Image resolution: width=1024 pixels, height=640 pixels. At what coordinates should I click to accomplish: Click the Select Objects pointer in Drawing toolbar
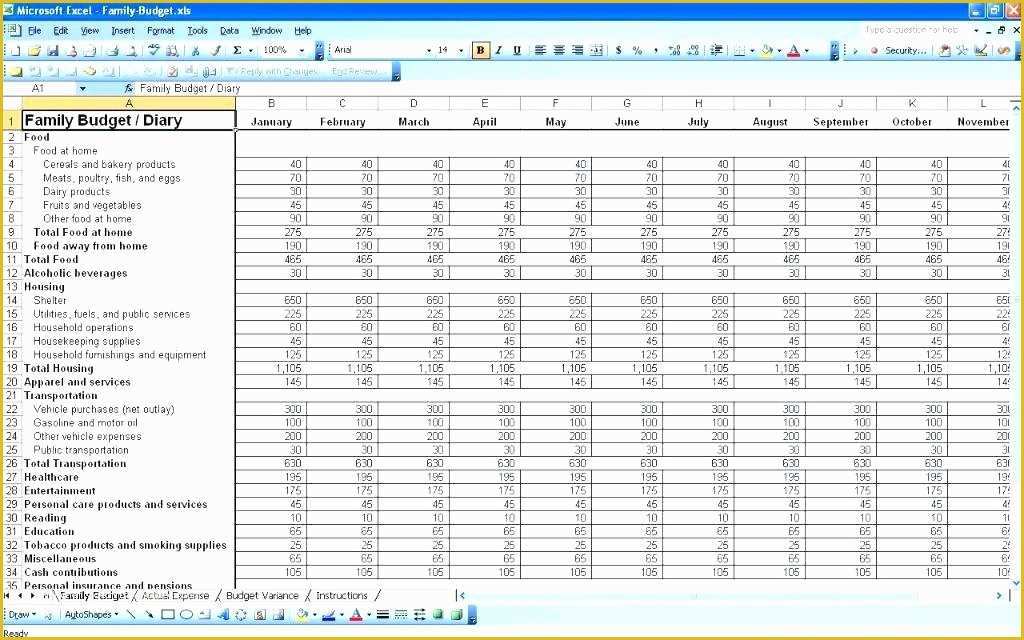(x=48, y=615)
